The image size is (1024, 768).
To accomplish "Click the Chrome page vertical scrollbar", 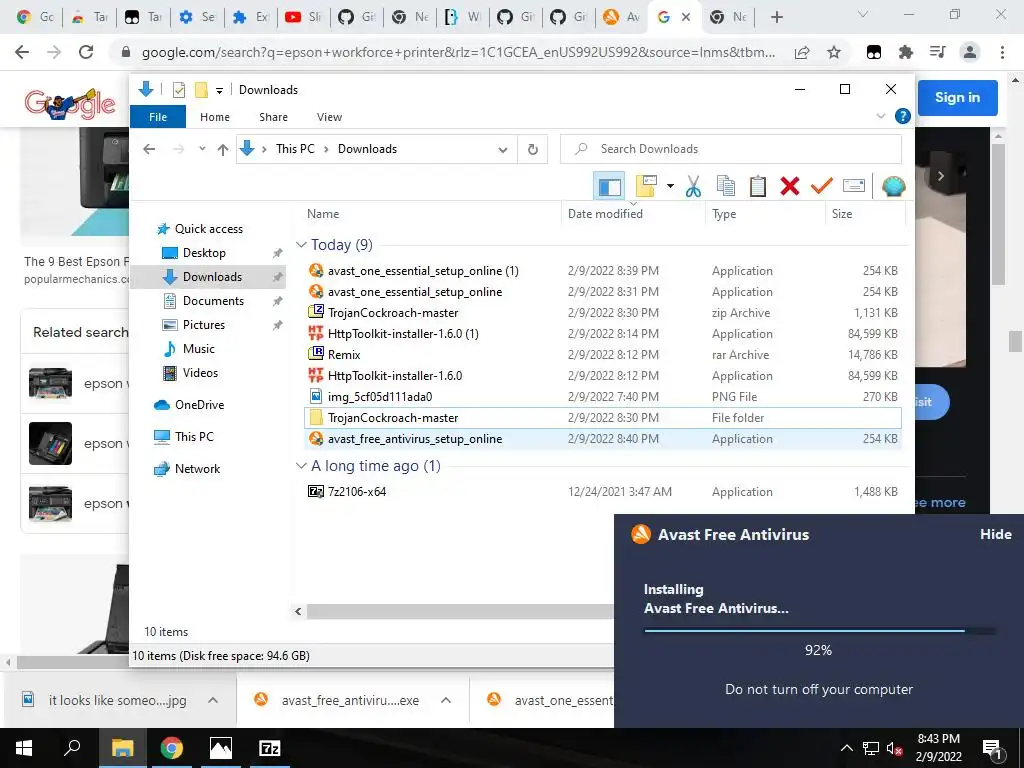I will [x=1016, y=342].
